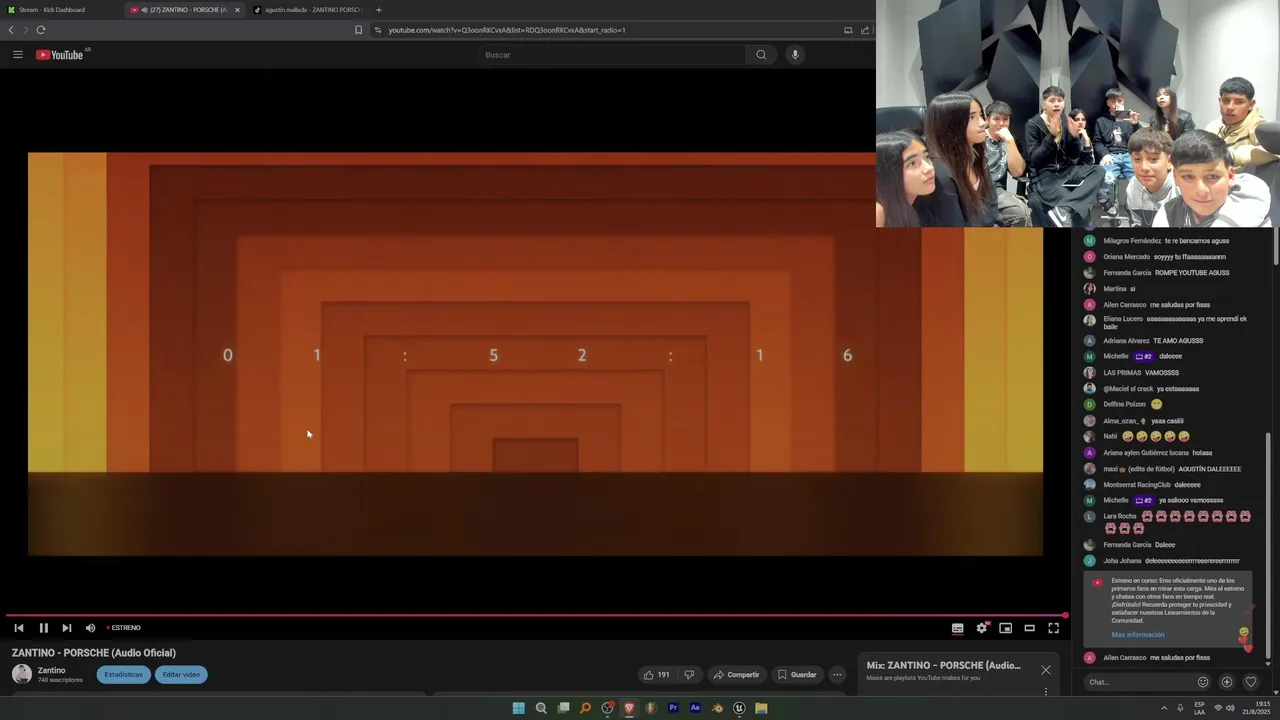This screenshot has width=1280, height=720.
Task: Go back in the browser
Action: [x=11, y=30]
